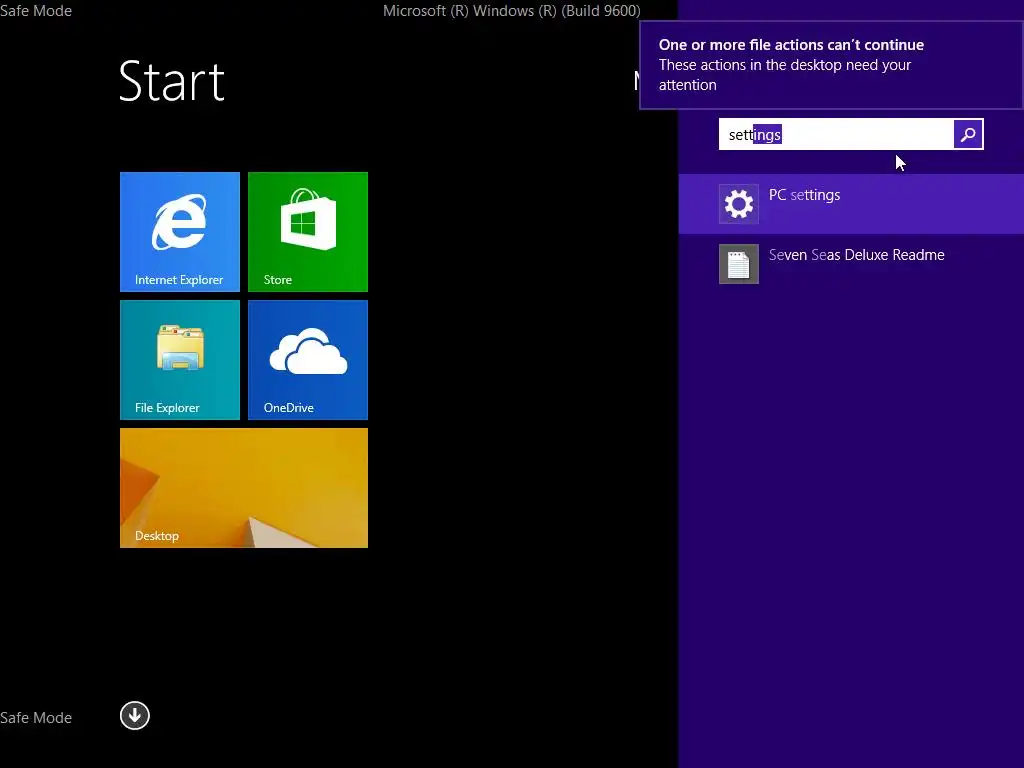The height and width of the screenshot is (768, 1024).
Task: Open PC settings gear icon result
Action: (x=739, y=204)
